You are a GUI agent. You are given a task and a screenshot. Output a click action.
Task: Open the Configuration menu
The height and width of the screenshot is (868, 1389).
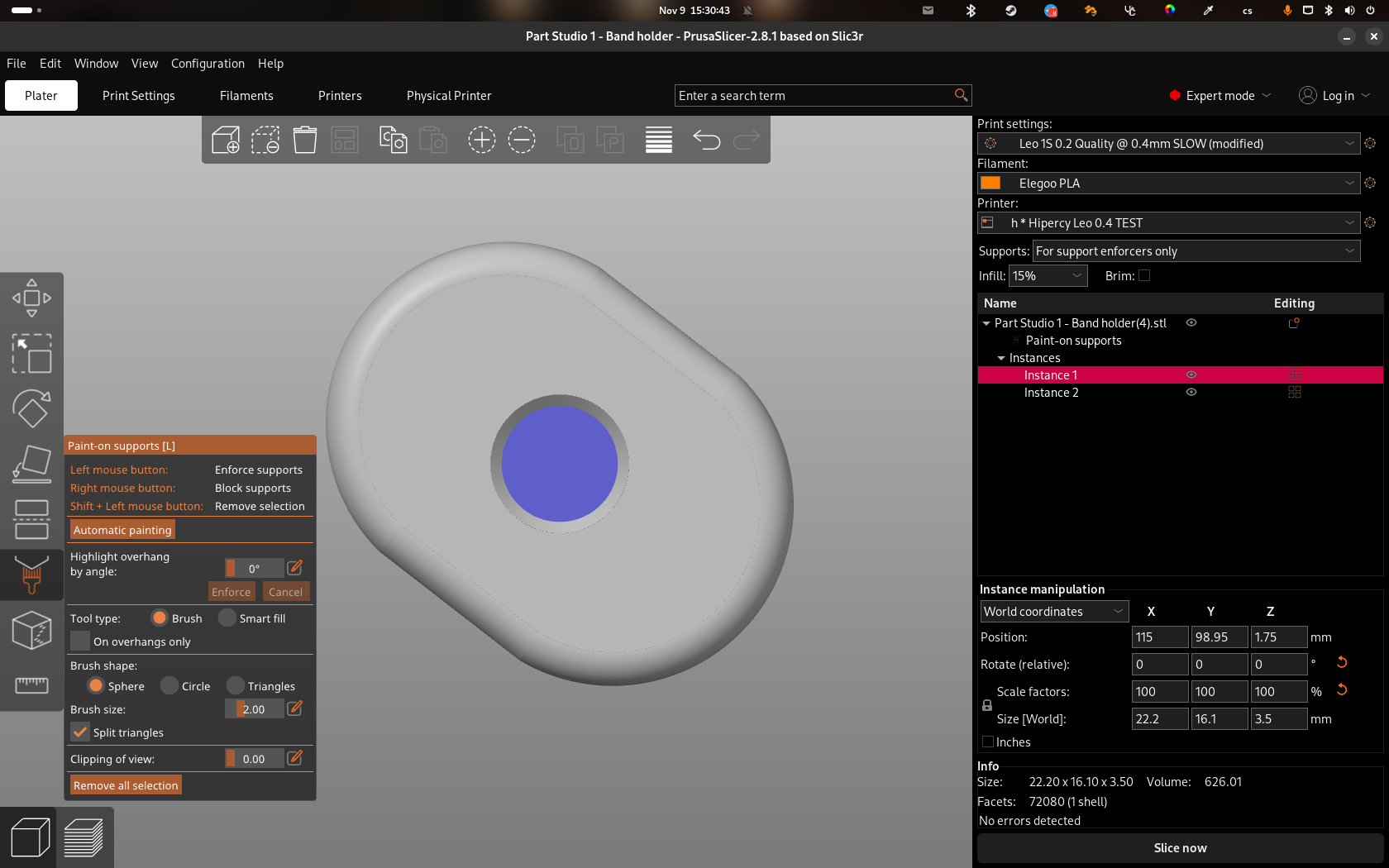coord(208,64)
